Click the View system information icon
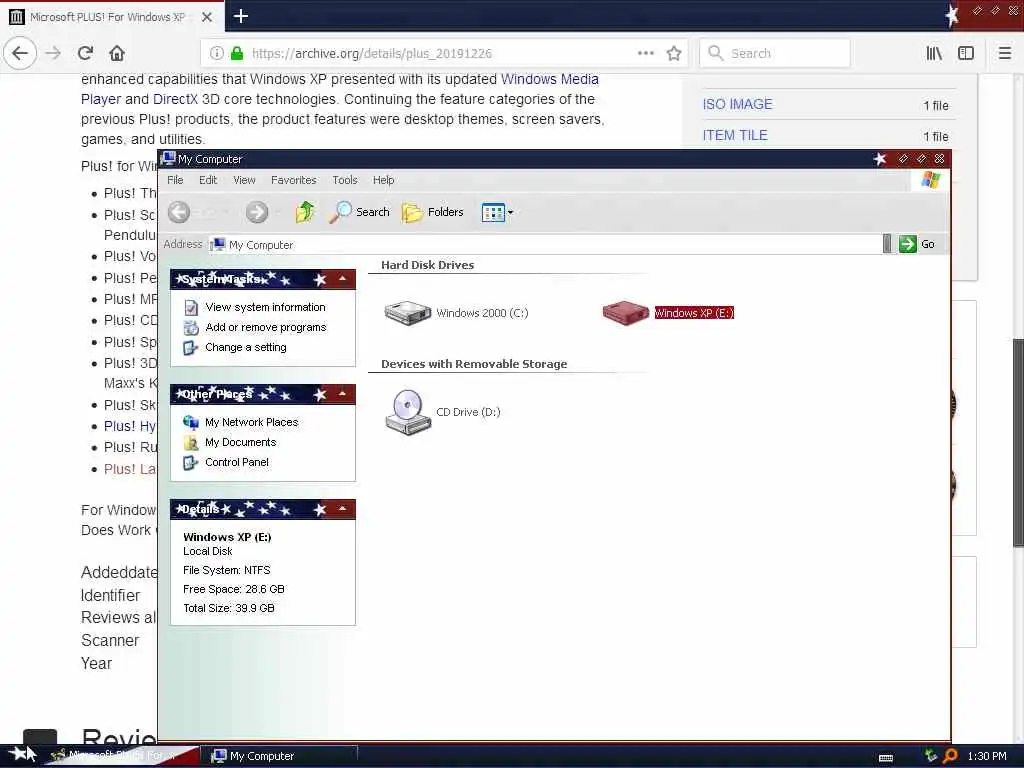Viewport: 1024px width, 768px height. [191, 308]
